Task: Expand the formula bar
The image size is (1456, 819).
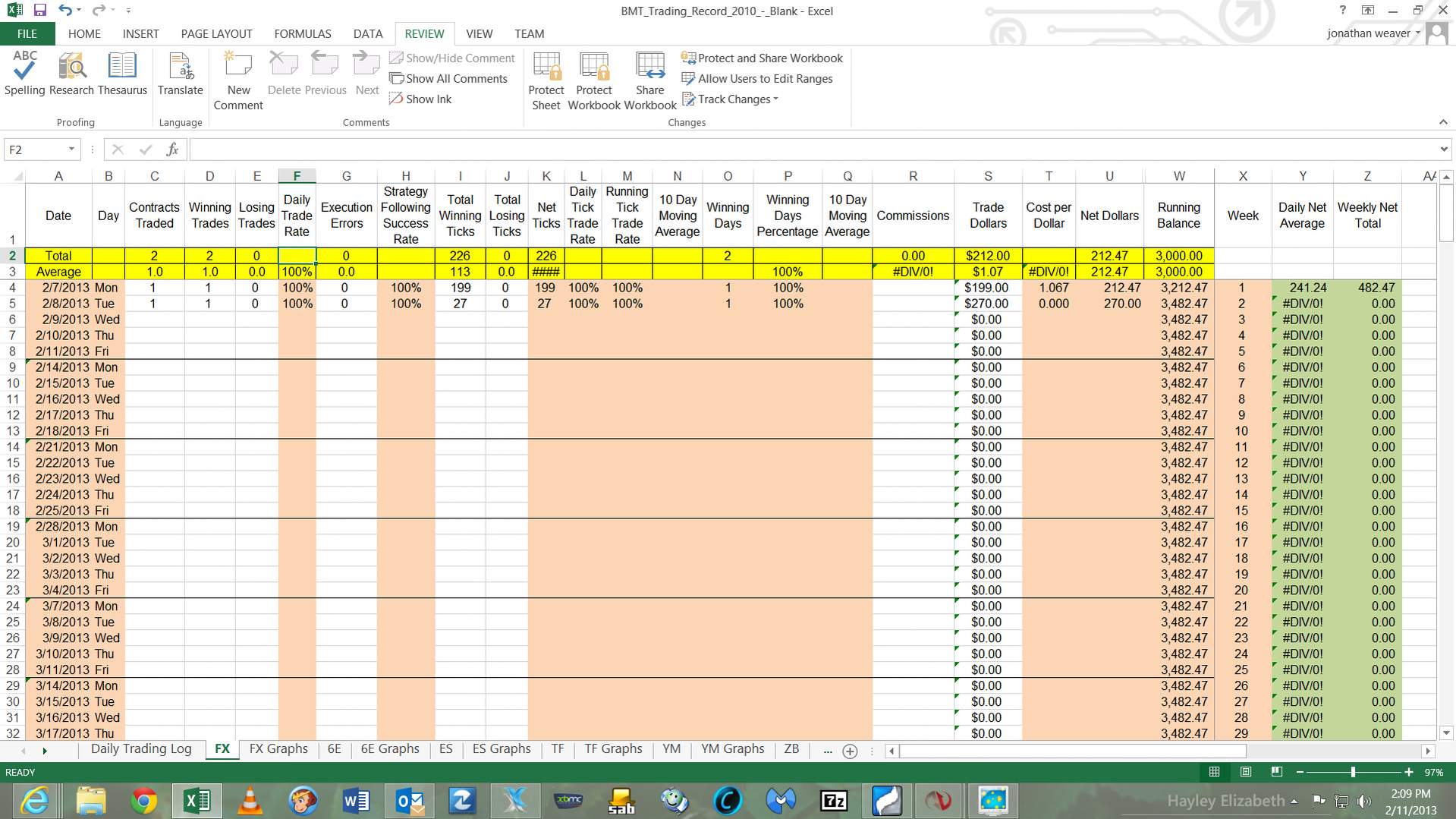Action: pyautogui.click(x=1443, y=150)
